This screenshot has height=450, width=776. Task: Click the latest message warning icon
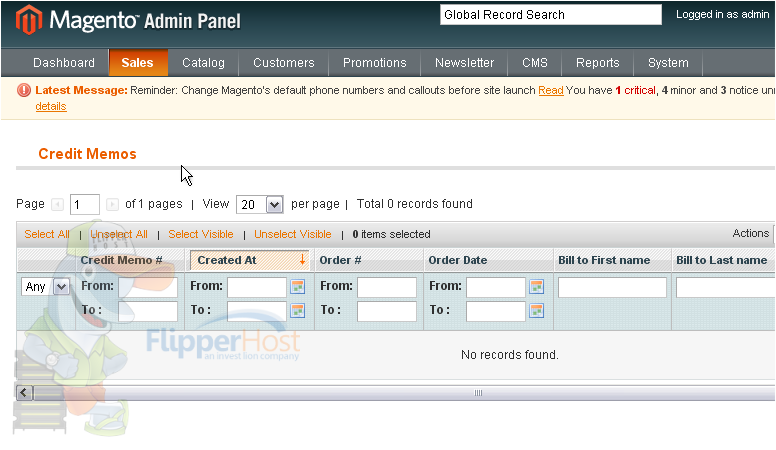click(24, 90)
